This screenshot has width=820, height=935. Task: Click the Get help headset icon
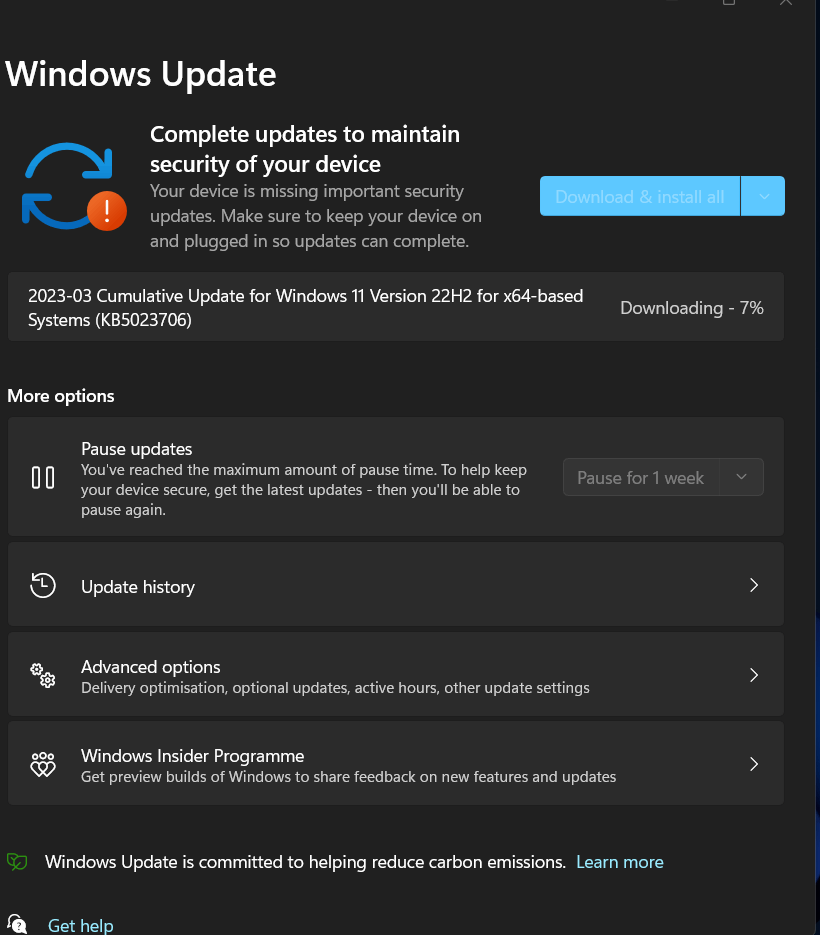click(17, 924)
